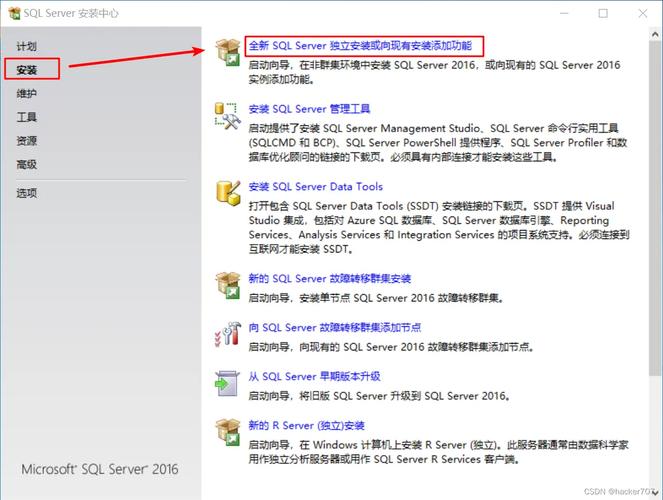Open the 工具 sidebar section
The height and width of the screenshot is (500, 663).
click(x=27, y=117)
